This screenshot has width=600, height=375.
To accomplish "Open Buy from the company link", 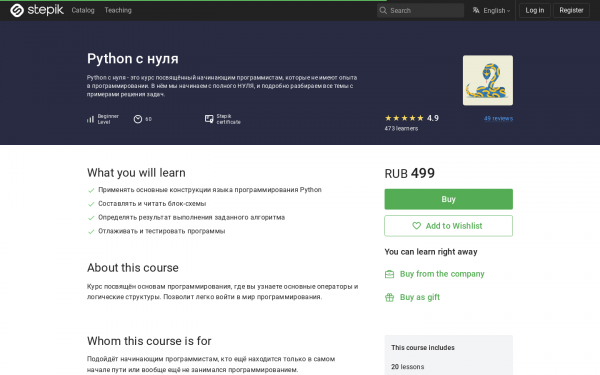I will coord(442,274).
